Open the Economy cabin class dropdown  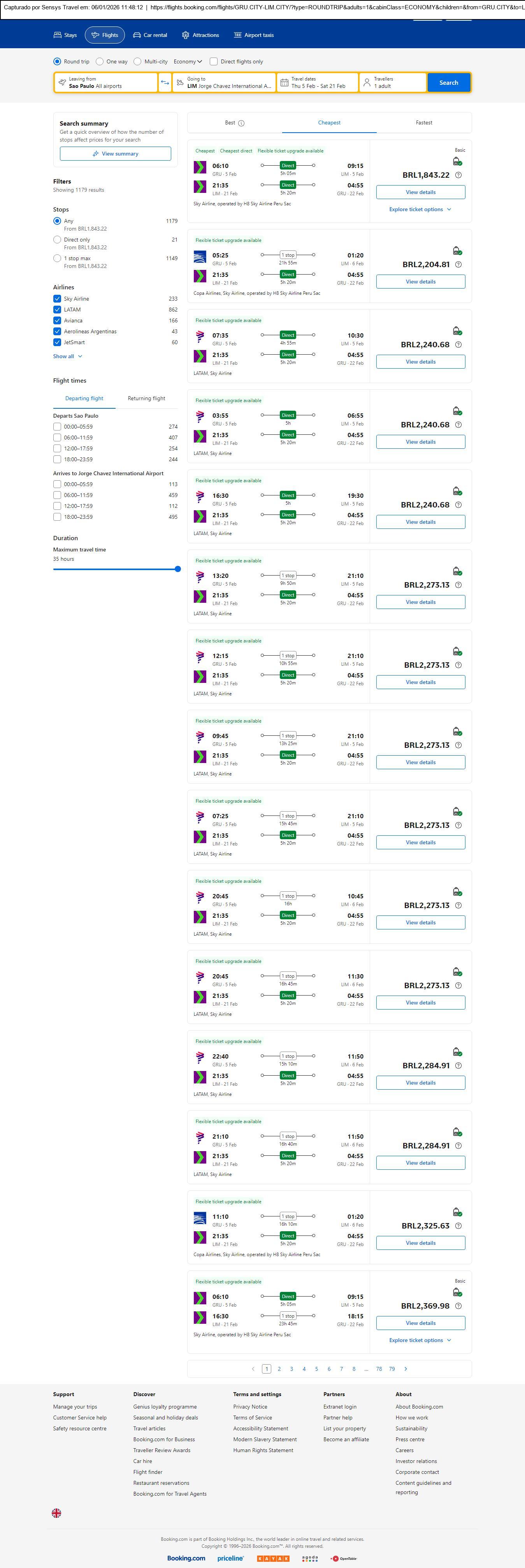tap(188, 61)
